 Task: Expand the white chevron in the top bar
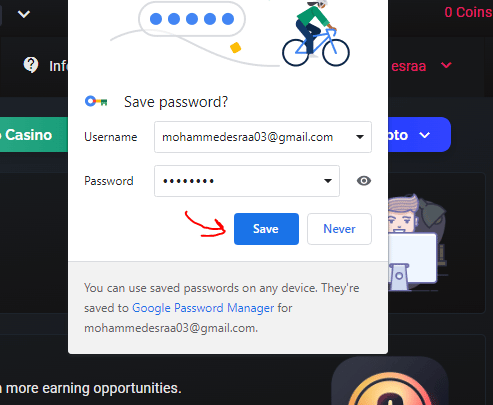[24, 14]
